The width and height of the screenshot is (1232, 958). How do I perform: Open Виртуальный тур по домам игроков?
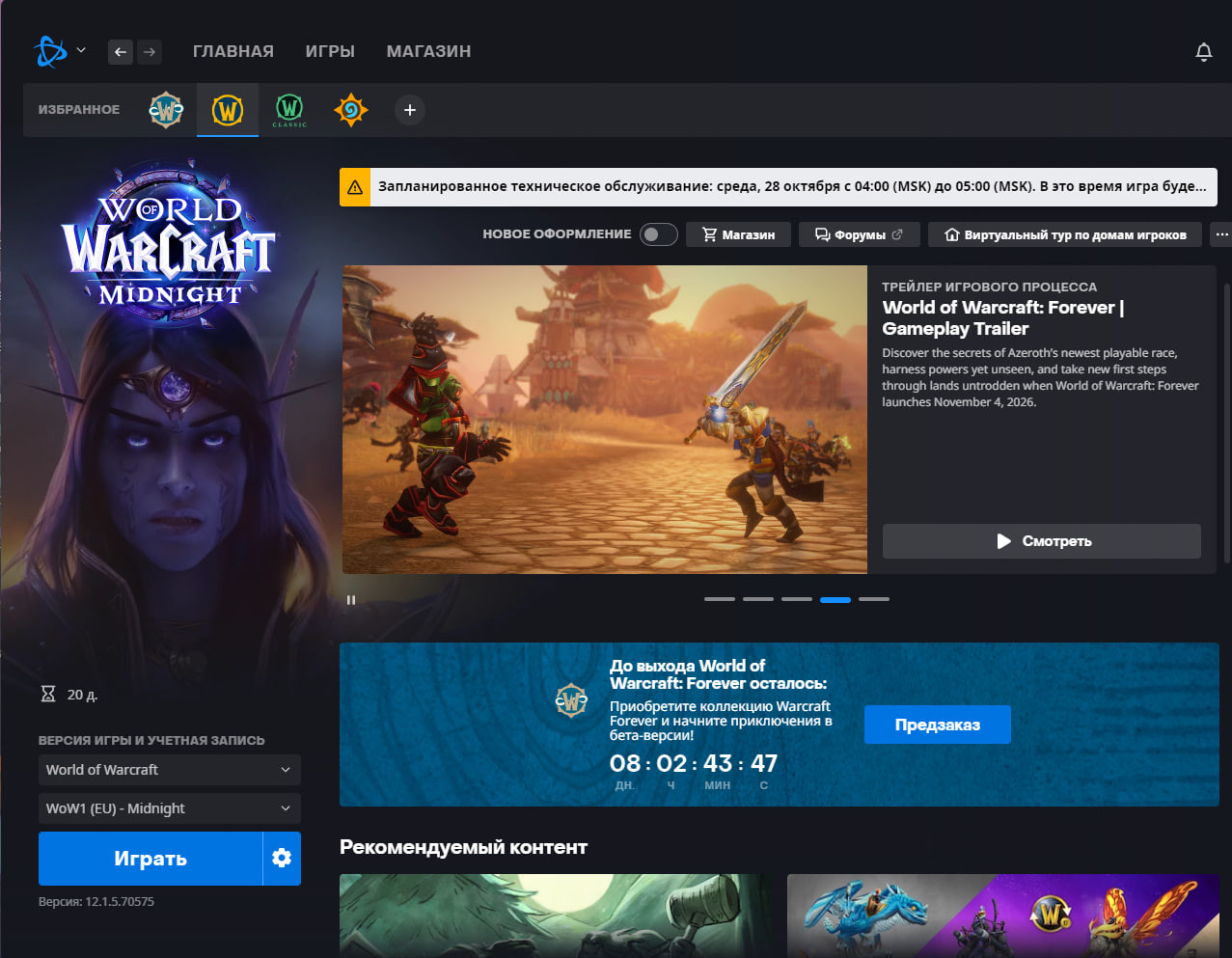[x=1065, y=234]
